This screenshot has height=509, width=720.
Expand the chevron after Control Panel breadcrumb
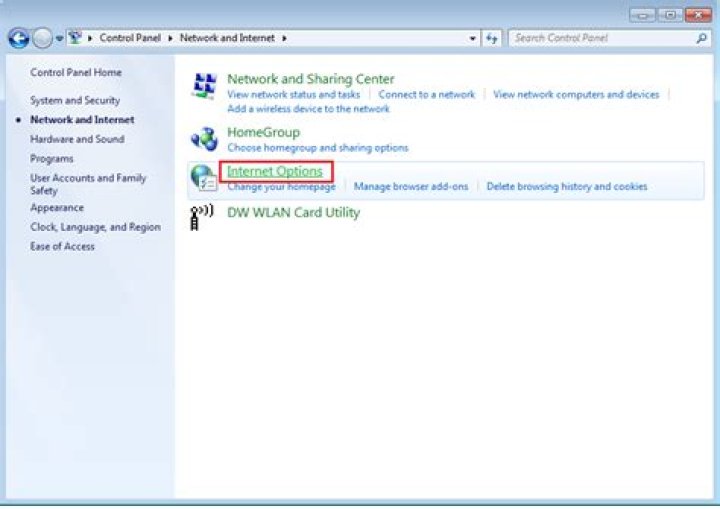pyautogui.click(x=170, y=38)
